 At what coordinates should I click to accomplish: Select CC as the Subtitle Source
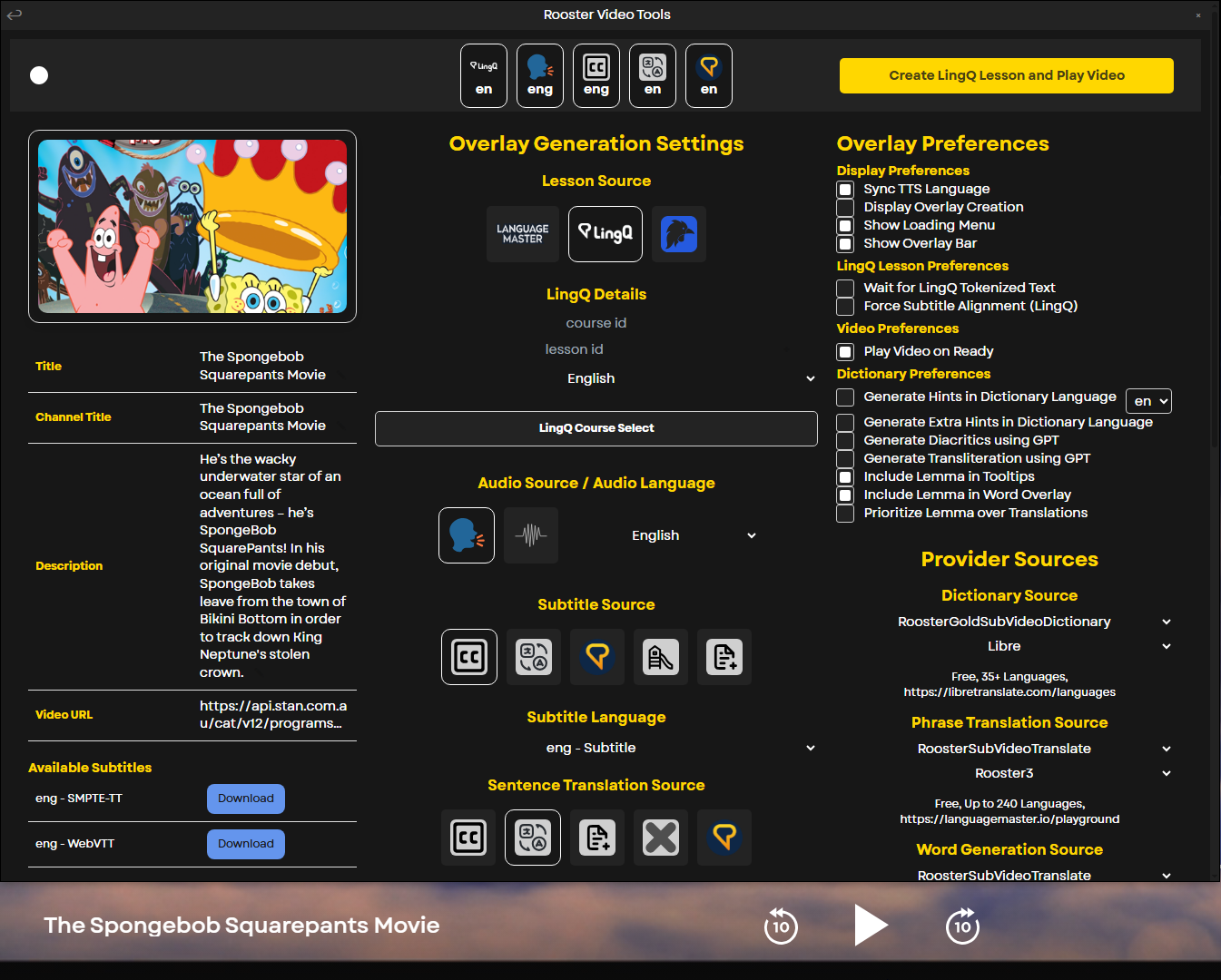pyautogui.click(x=469, y=657)
